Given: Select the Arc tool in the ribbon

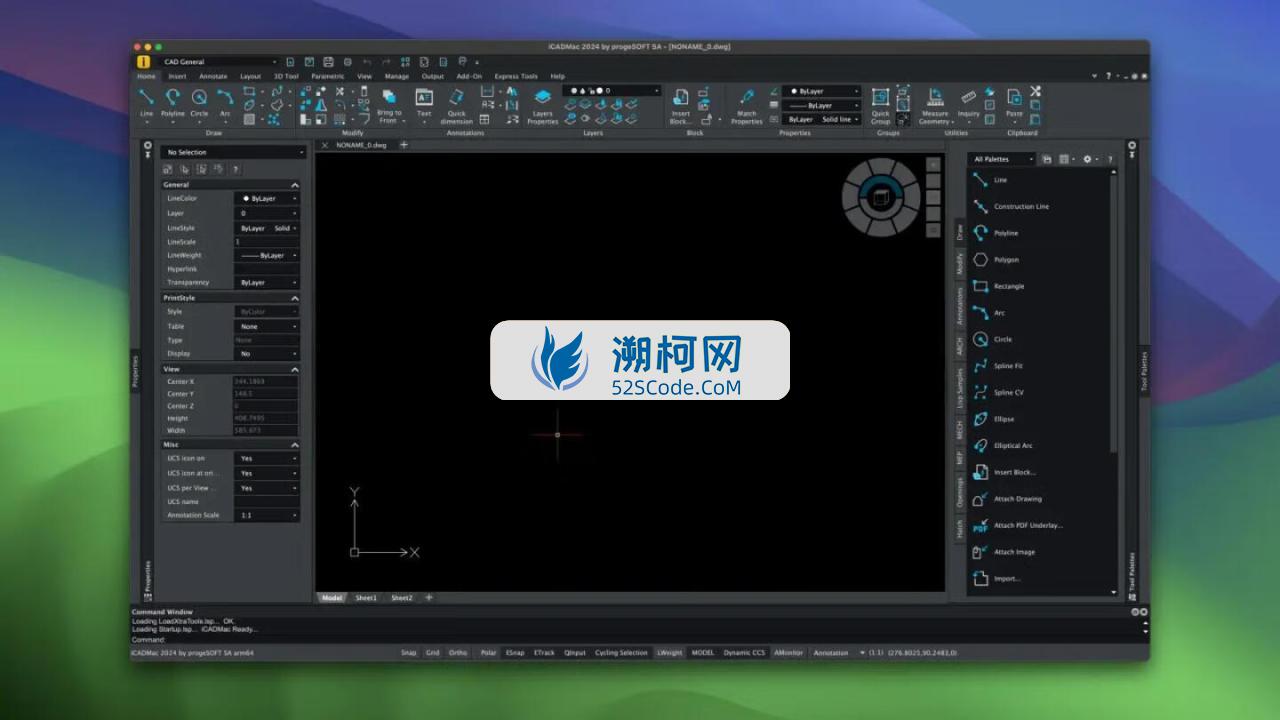Looking at the screenshot, I should click(x=225, y=102).
